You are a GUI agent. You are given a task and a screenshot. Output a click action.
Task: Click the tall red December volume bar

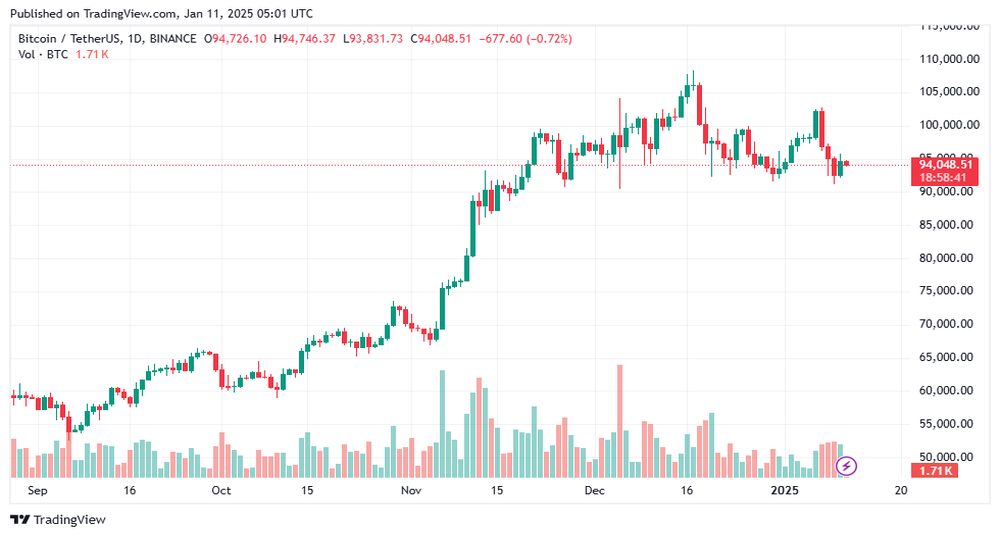[x=619, y=421]
